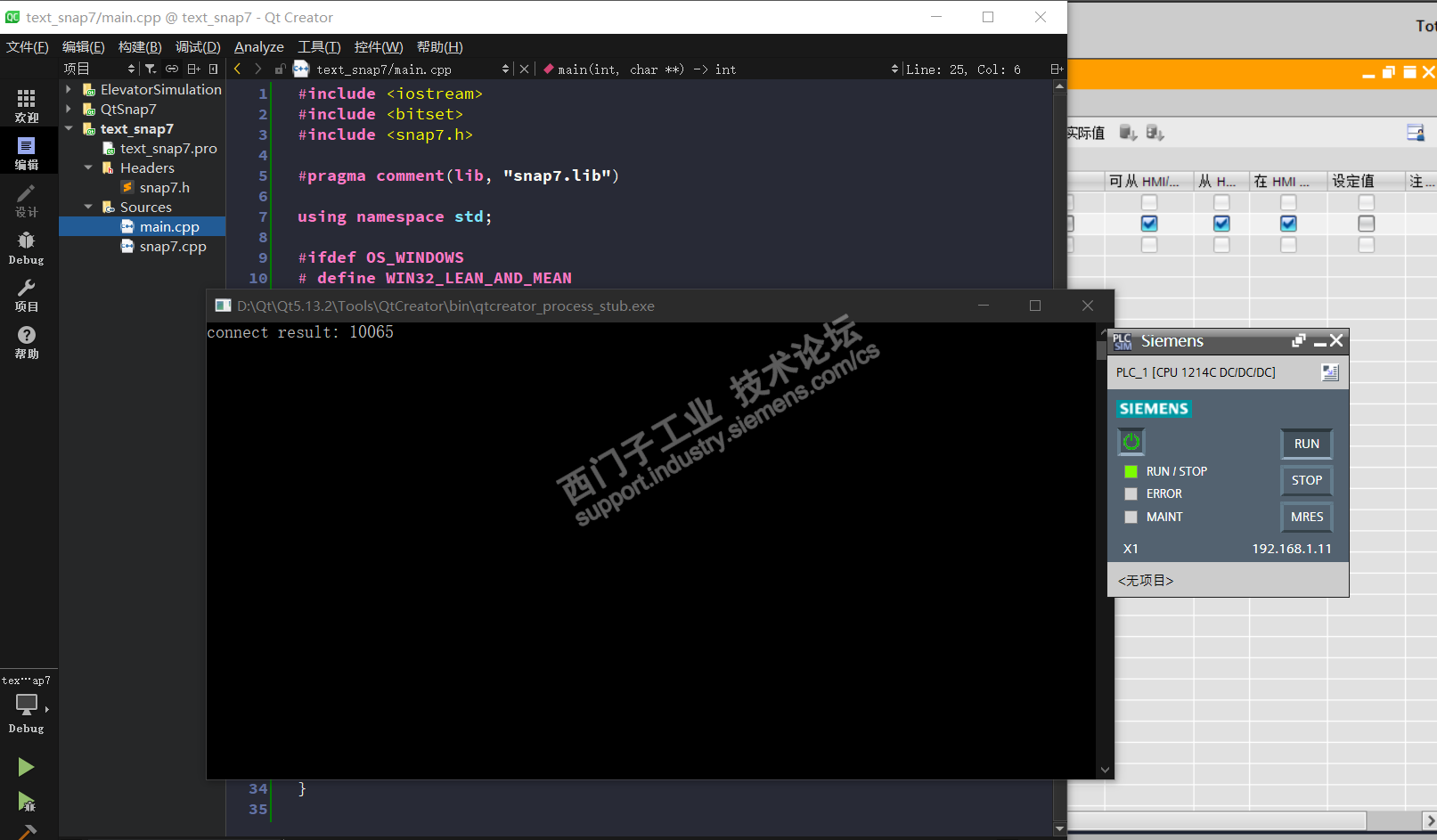Screen dimensions: 1437x840
Task: Click the PLCSIM power button
Action: click(1131, 442)
